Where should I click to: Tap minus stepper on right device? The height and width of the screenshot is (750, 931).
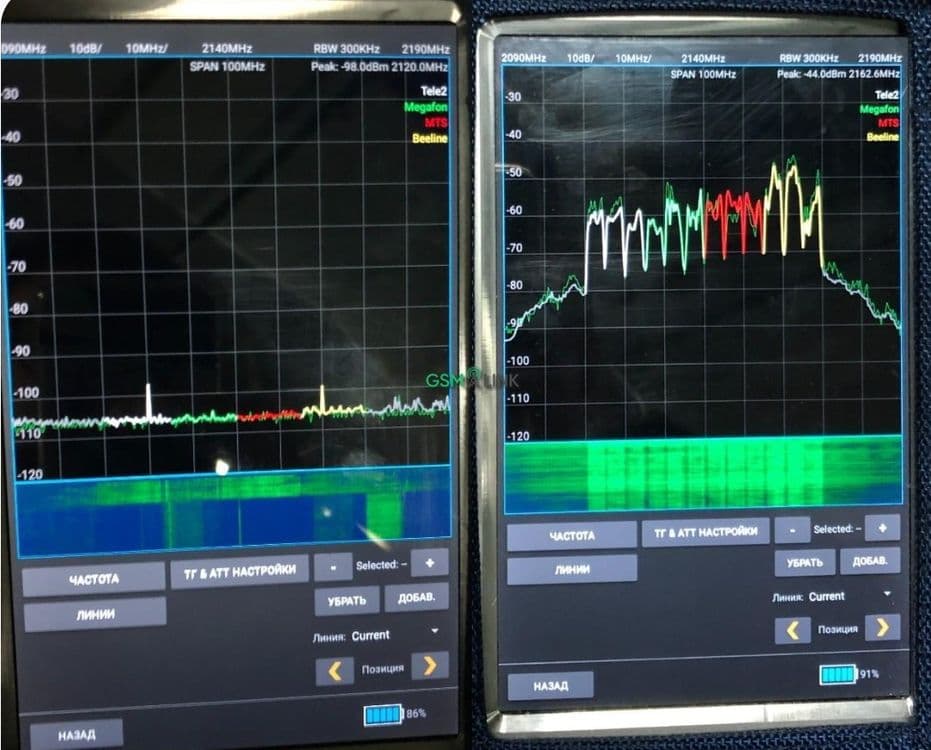coord(792,530)
